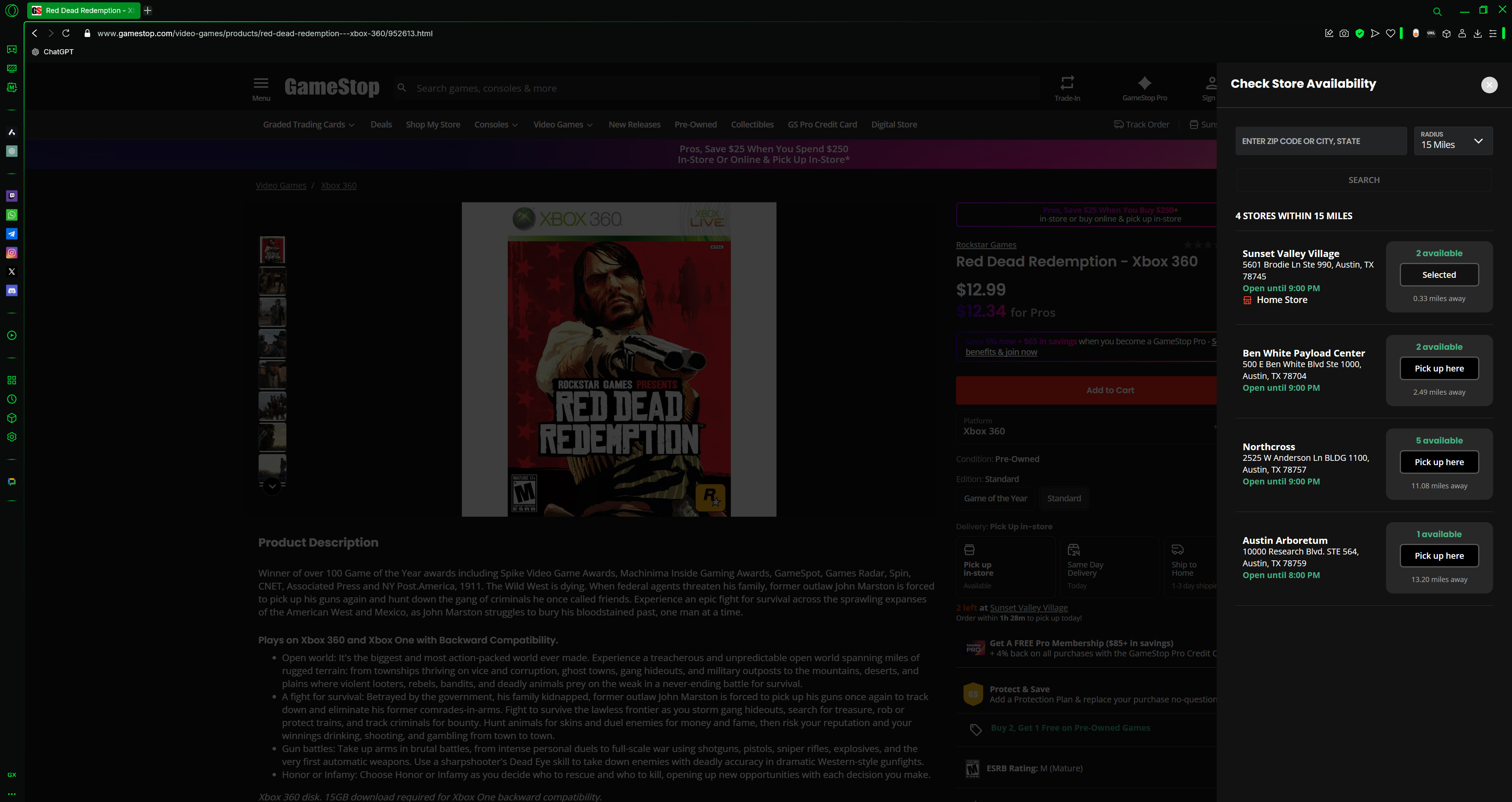The image size is (1512, 802).
Task: Click the SEARCH button in store panel
Action: pos(1364,180)
